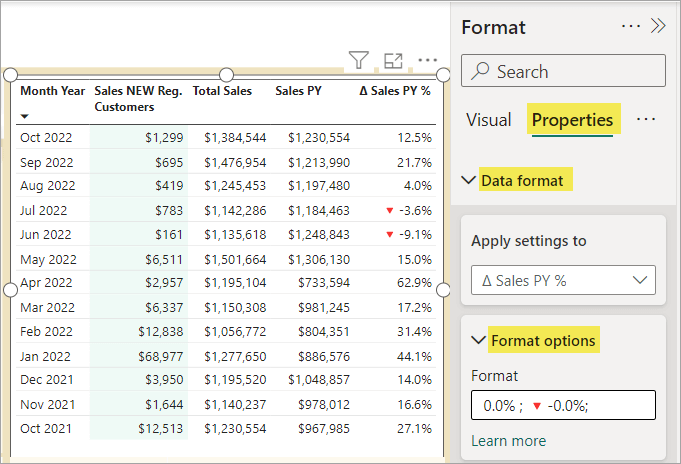The width and height of the screenshot is (681, 464).
Task: Open More options ellipsis above table
Action: point(427,60)
